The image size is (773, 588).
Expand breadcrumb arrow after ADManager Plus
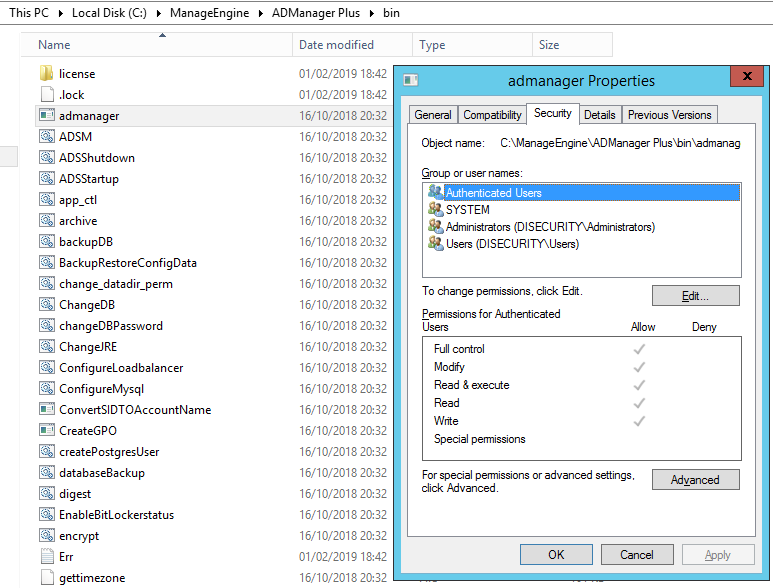pos(372,13)
